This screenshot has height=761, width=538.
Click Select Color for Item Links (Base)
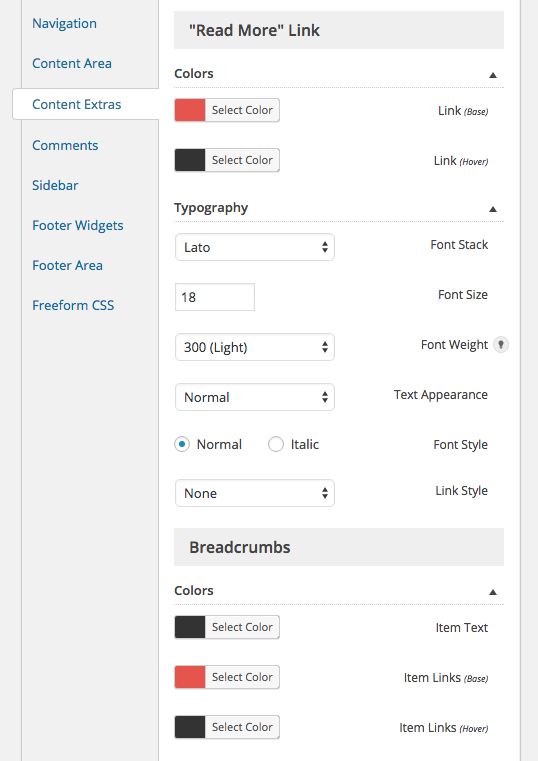(242, 677)
